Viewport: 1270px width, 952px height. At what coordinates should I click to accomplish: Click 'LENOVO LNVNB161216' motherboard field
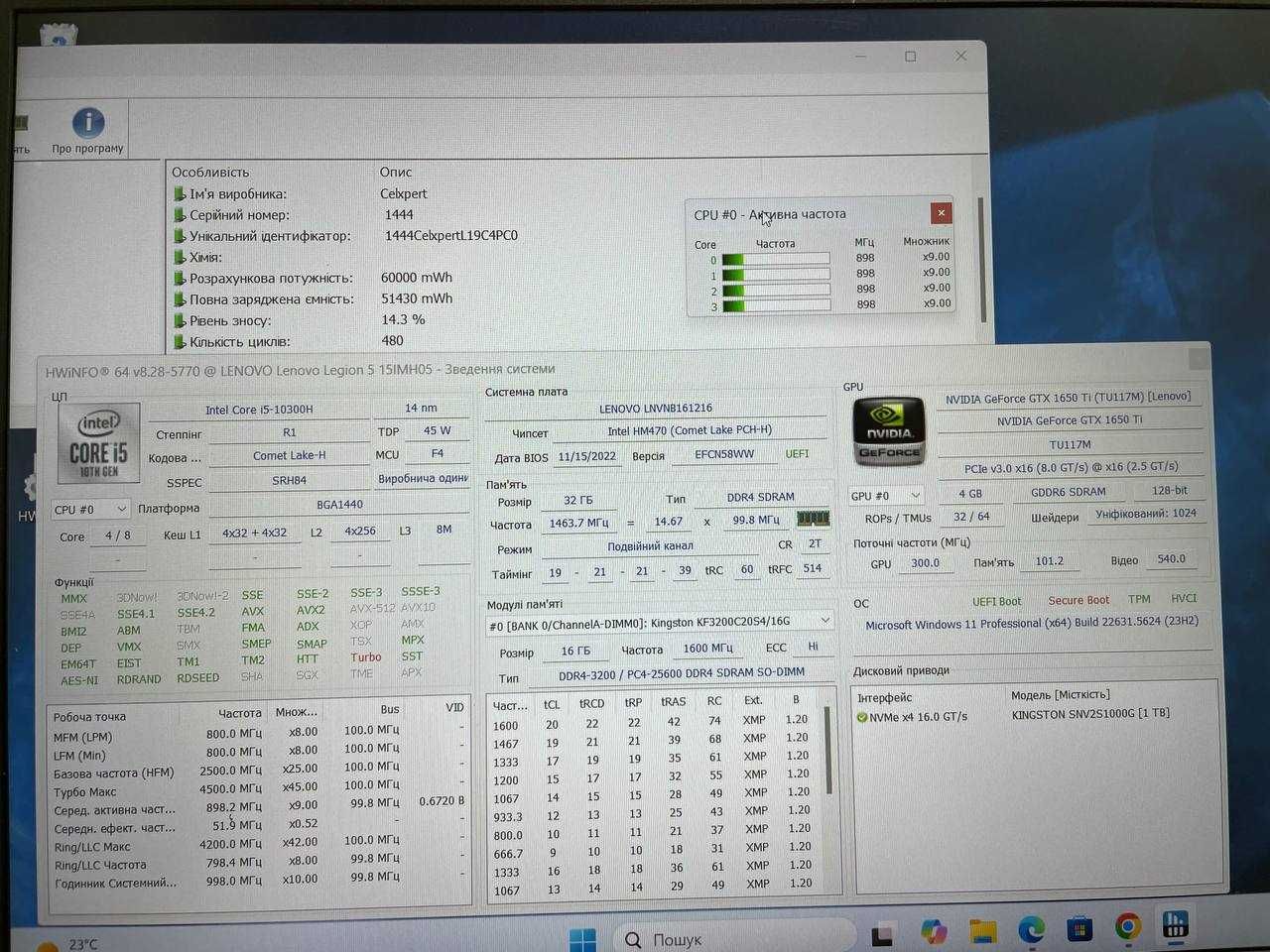[x=655, y=408]
